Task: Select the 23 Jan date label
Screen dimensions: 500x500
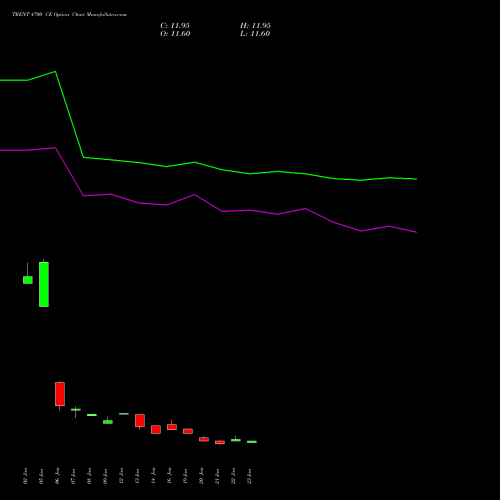Action: click(249, 476)
